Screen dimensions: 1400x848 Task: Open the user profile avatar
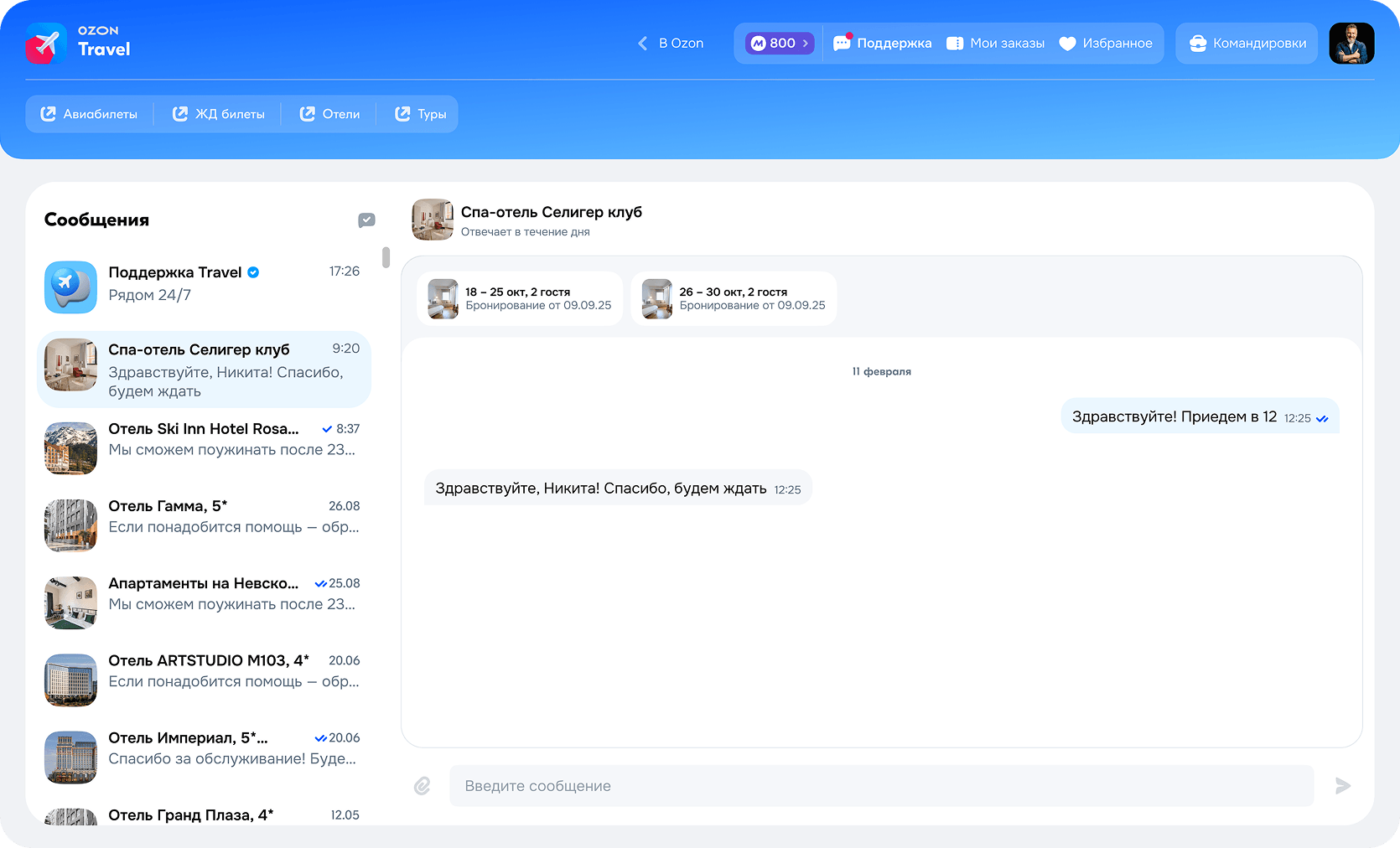tap(1351, 44)
